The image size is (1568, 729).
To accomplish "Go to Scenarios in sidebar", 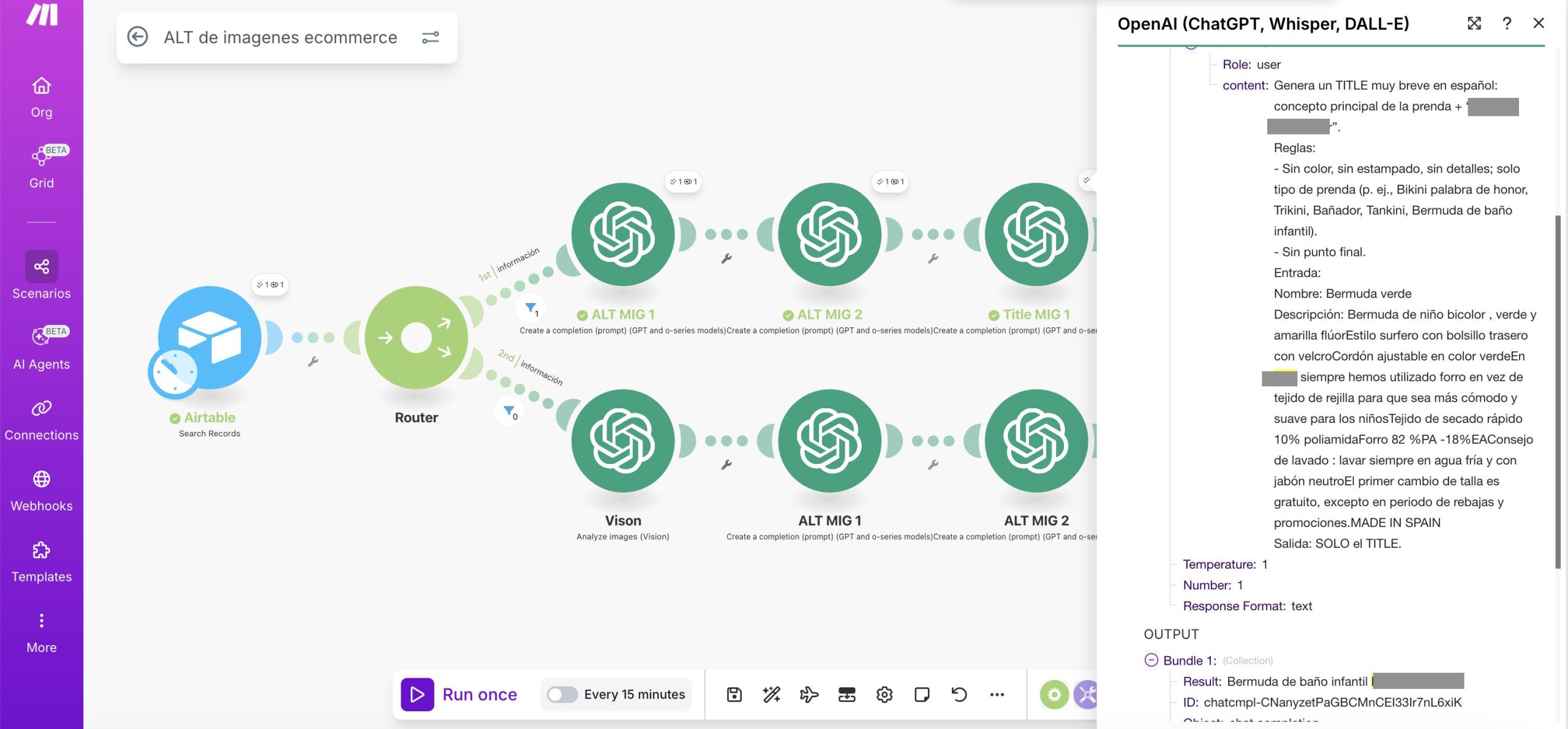I will pyautogui.click(x=42, y=275).
